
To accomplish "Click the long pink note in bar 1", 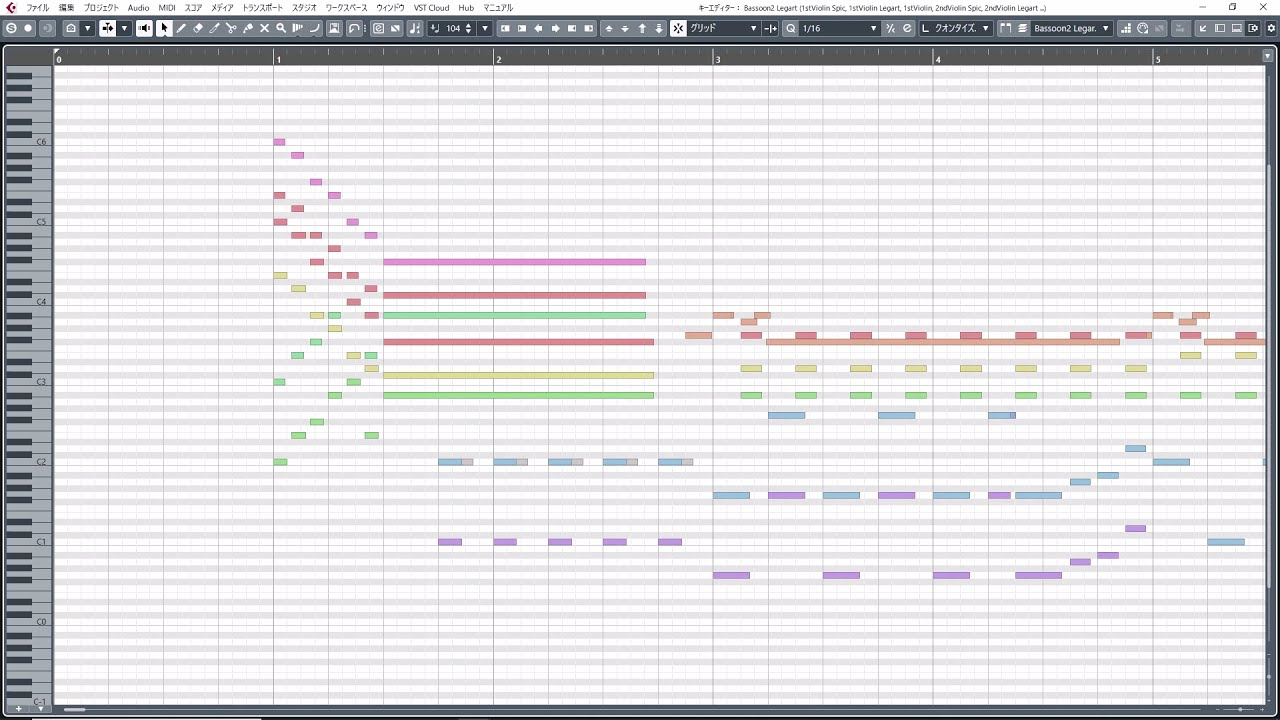I will [x=514, y=262].
